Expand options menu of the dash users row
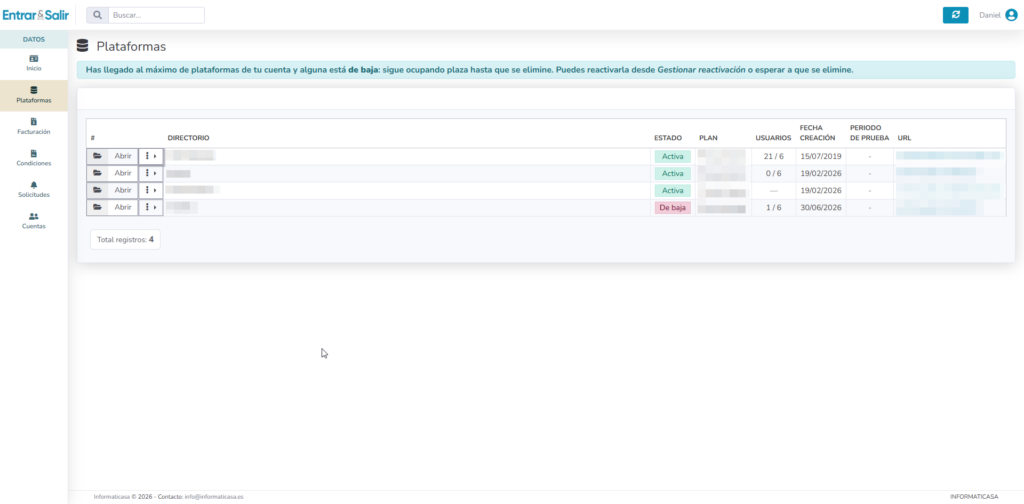The height and width of the screenshot is (504, 1024). (151, 190)
